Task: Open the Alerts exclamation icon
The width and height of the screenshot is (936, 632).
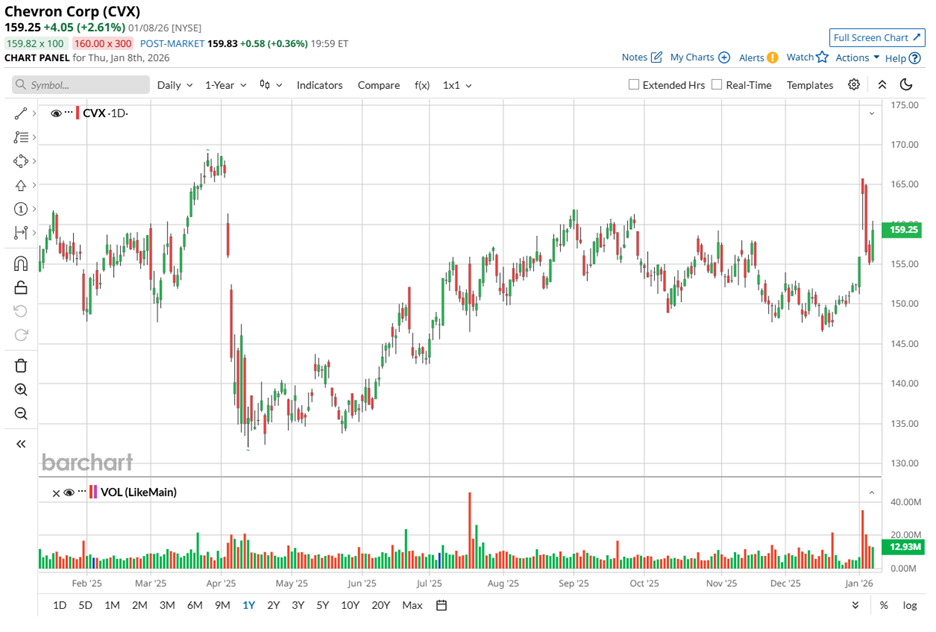Action: click(x=772, y=57)
